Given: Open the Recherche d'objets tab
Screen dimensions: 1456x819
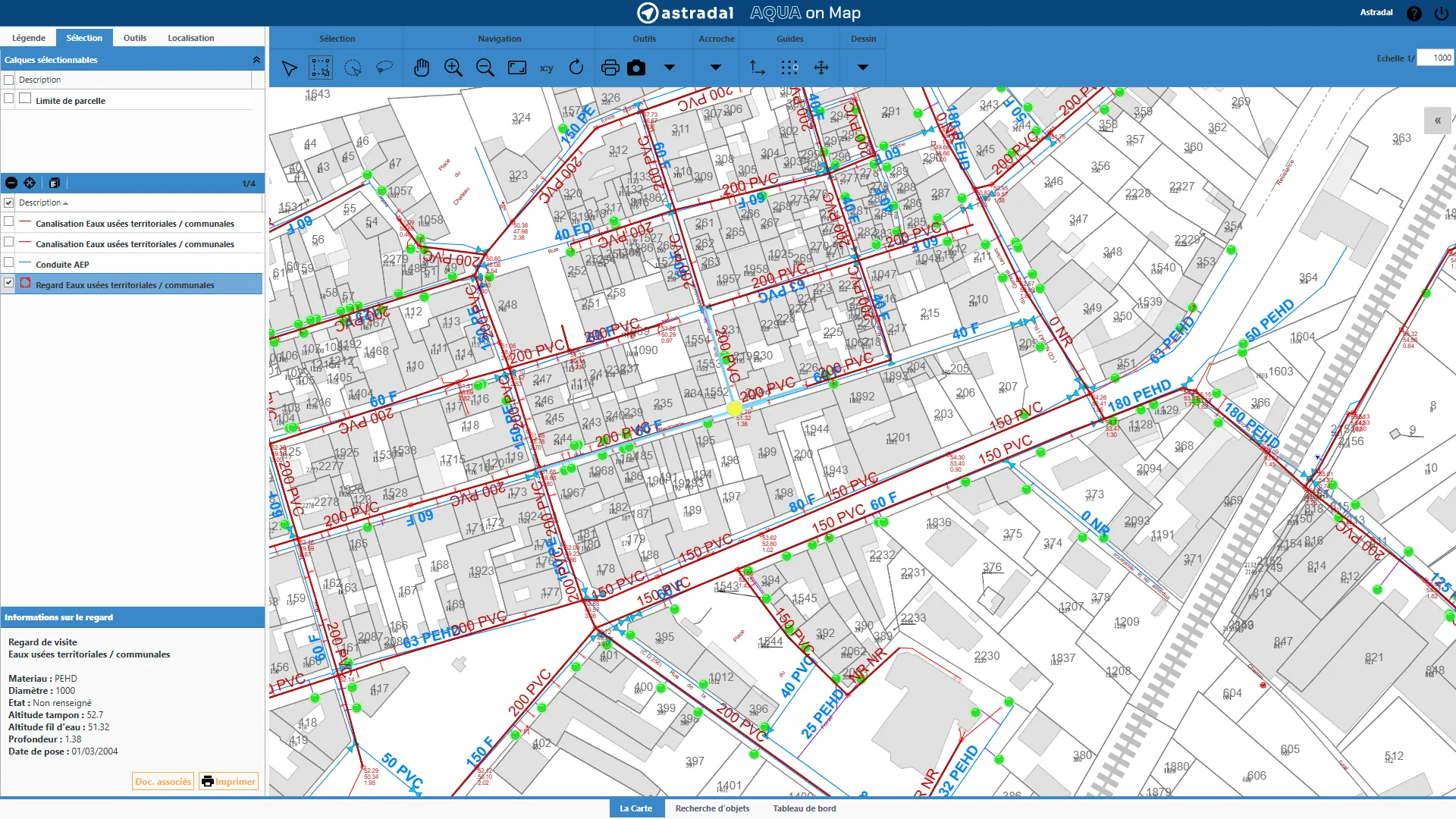Looking at the screenshot, I should 712,808.
